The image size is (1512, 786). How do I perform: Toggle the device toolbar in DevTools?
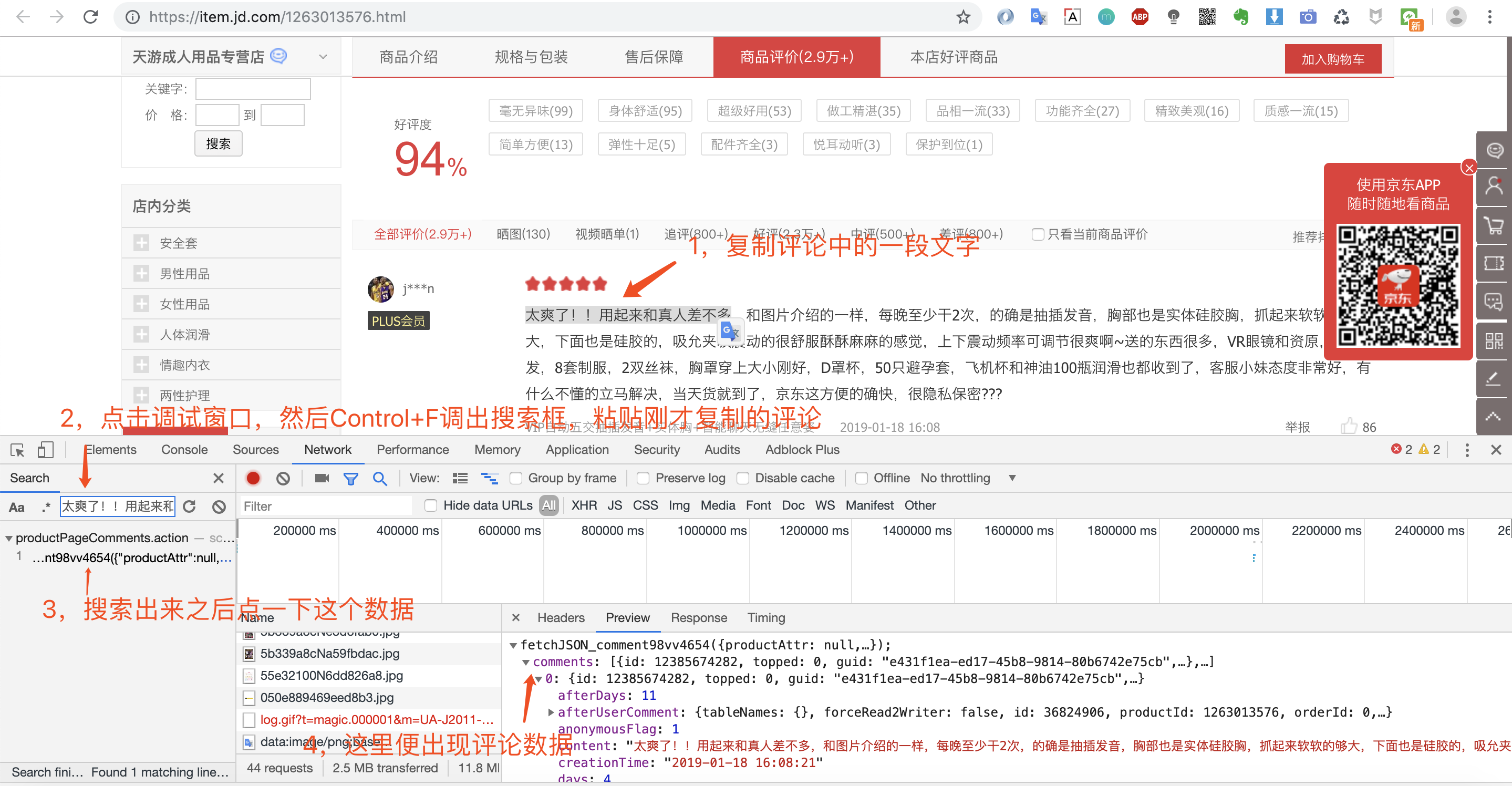pos(46,450)
